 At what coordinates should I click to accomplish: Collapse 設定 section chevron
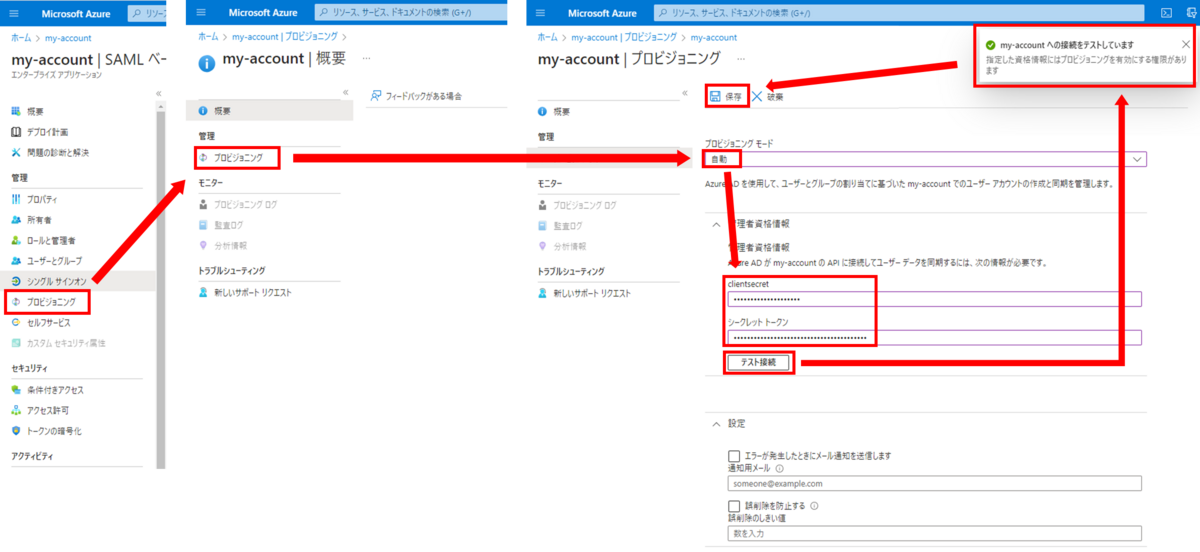pyautogui.click(x=716, y=424)
